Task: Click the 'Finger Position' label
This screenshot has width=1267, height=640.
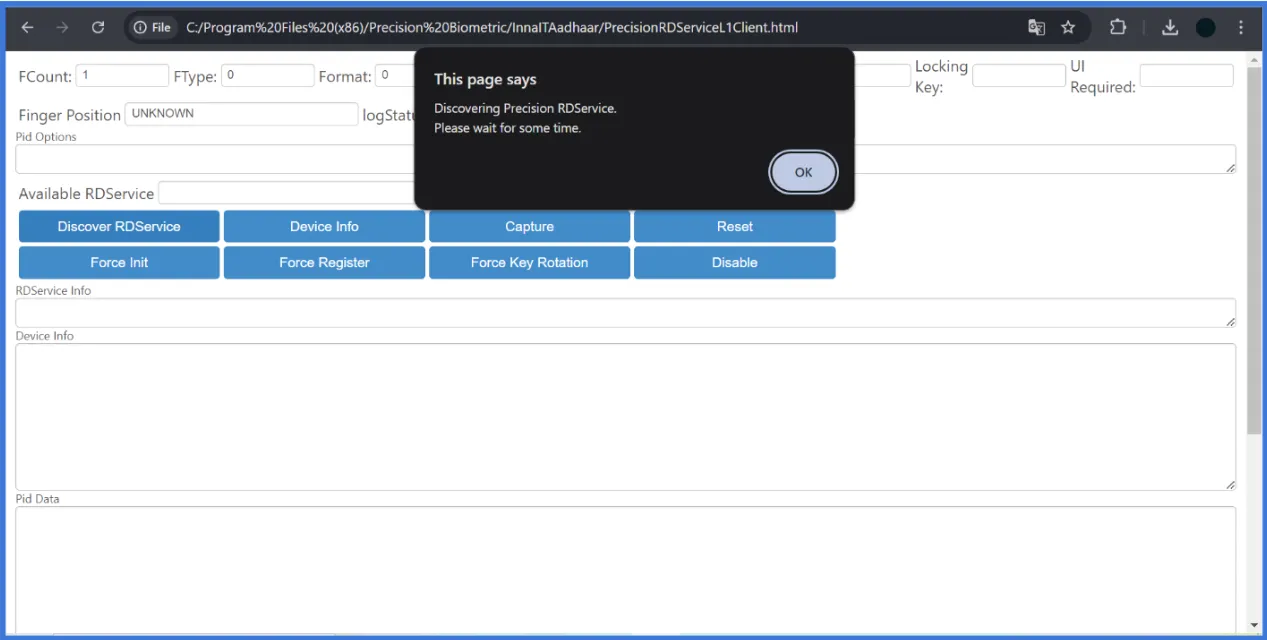Action: pos(69,115)
